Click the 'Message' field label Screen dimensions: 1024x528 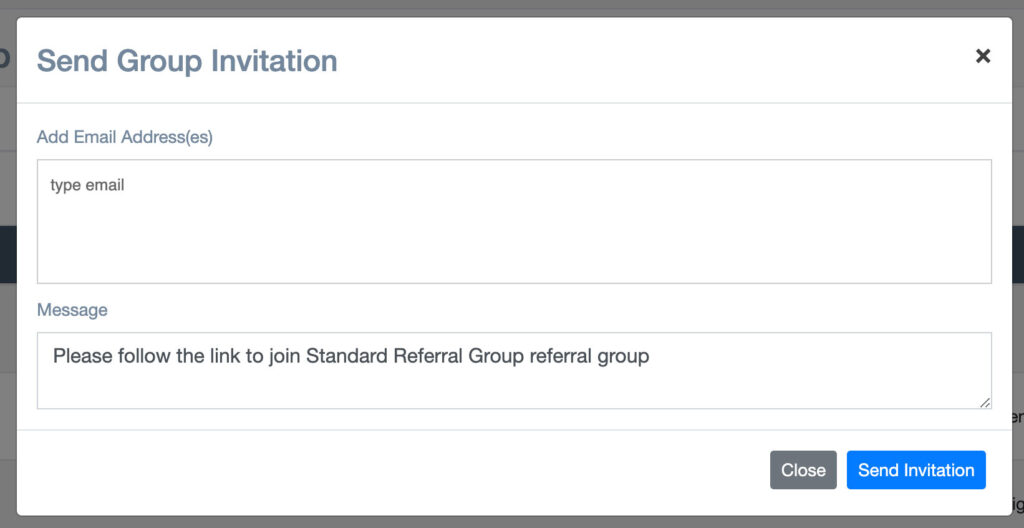click(x=72, y=310)
